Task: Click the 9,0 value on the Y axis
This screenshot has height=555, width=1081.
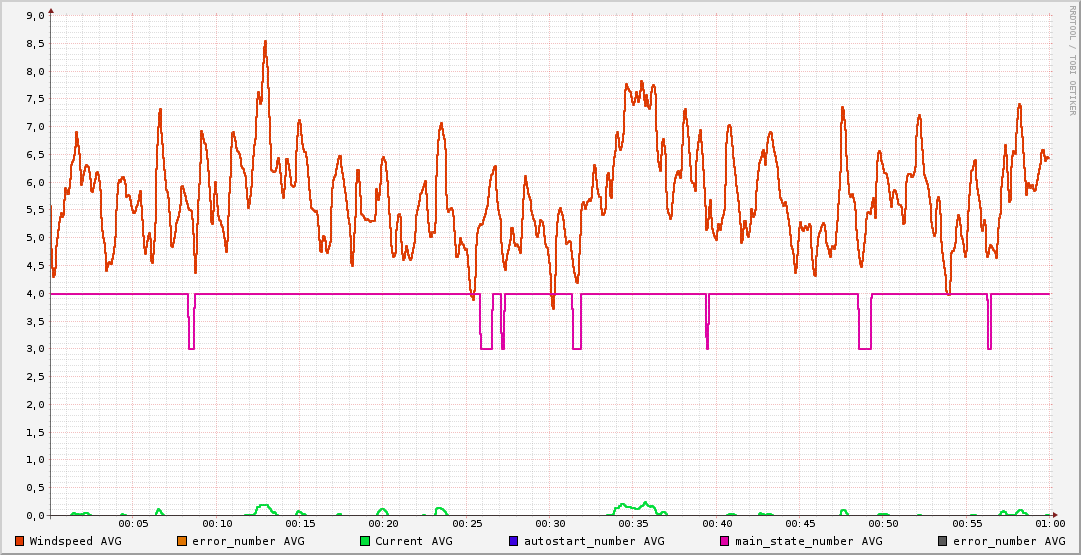Action: (x=33, y=16)
